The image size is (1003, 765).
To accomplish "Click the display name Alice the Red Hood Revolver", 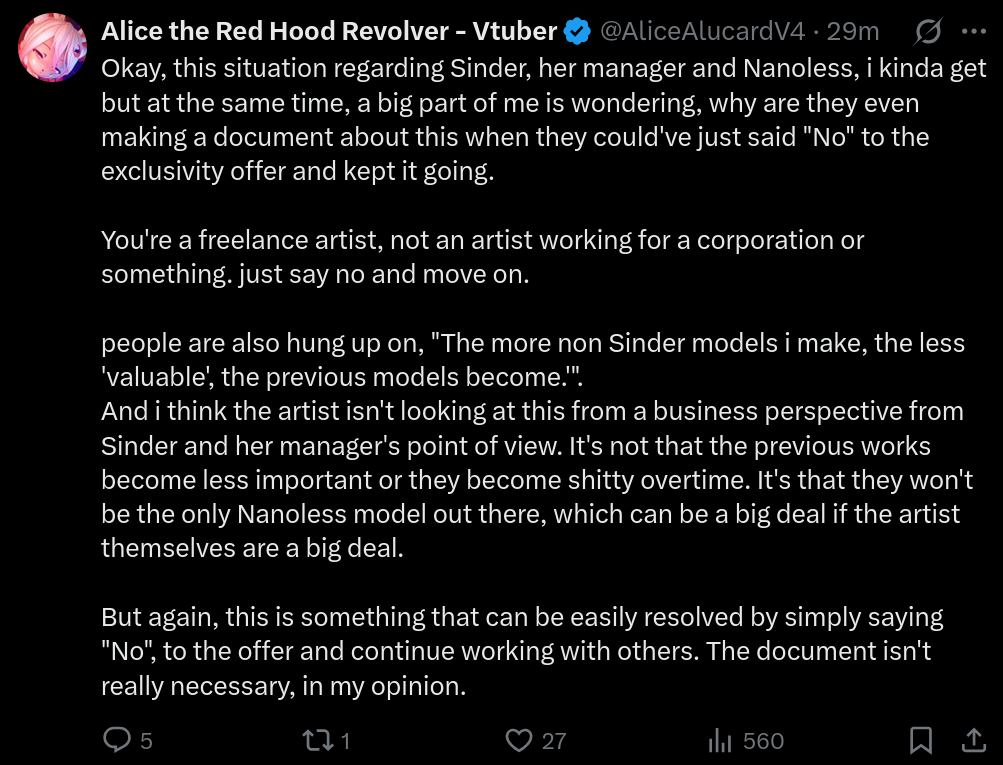I will pos(329,31).
